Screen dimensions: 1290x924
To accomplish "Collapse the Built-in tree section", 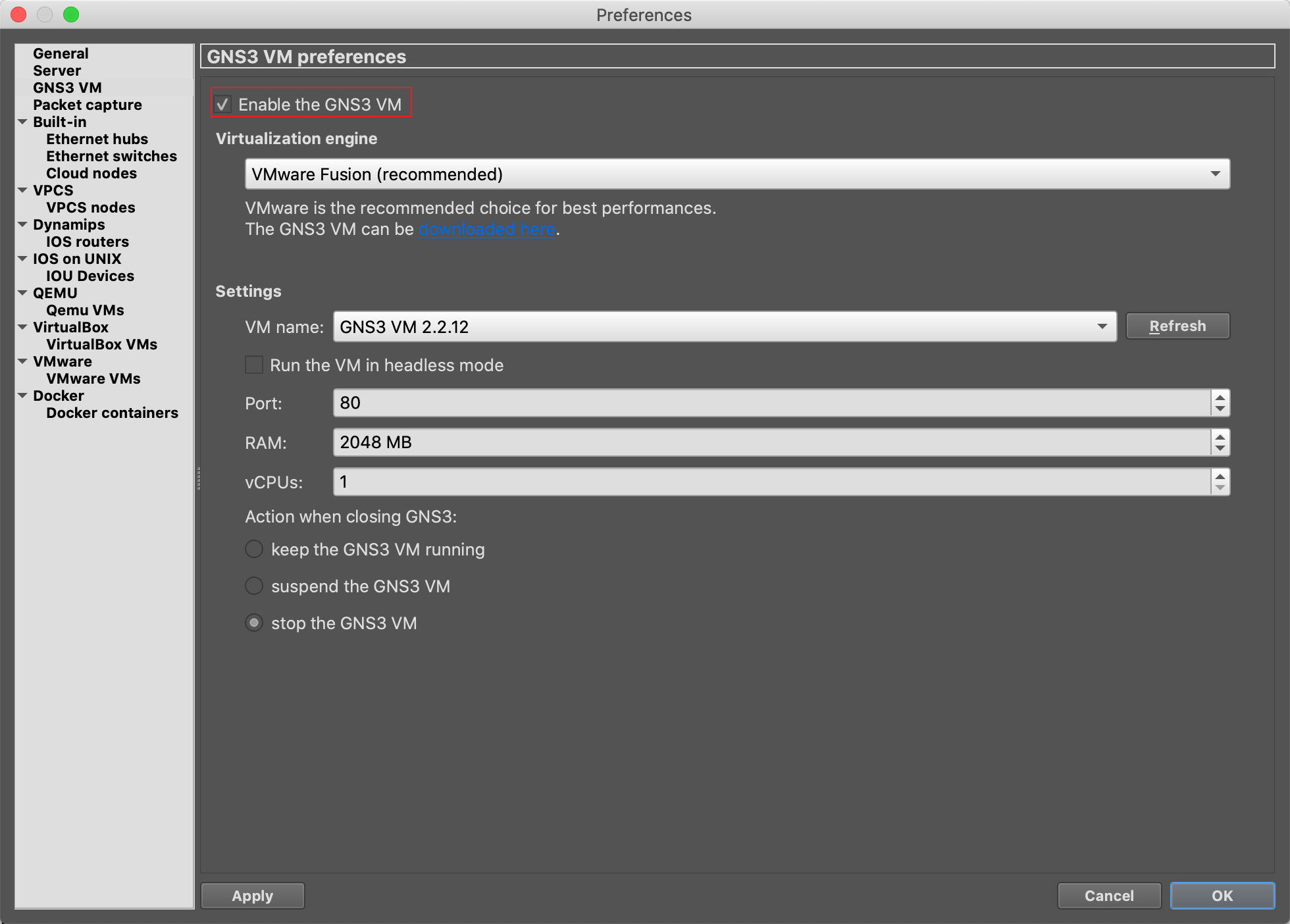I will (x=22, y=122).
